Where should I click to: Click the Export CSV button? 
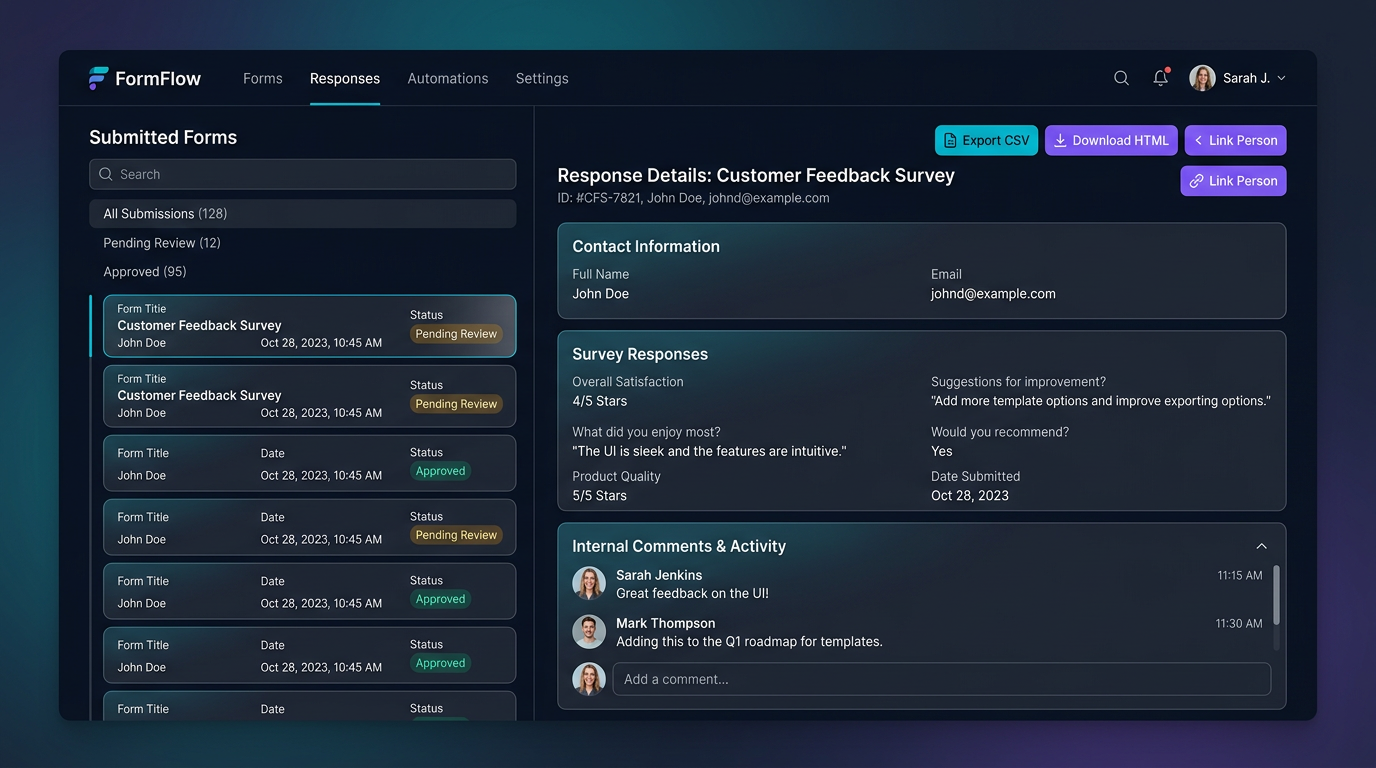click(x=986, y=140)
